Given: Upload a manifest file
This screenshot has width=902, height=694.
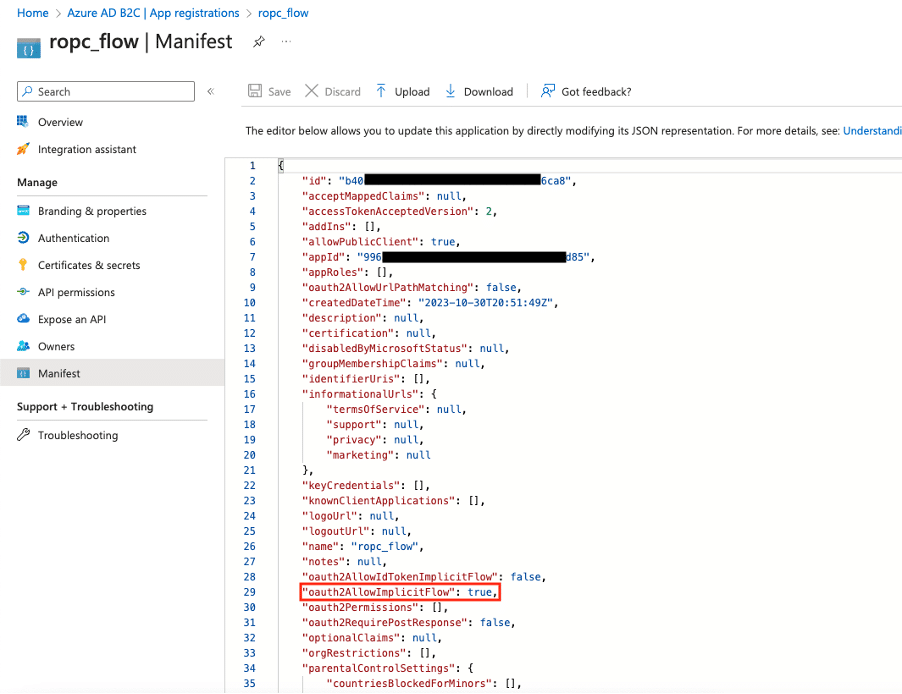Looking at the screenshot, I should click(x=403, y=91).
